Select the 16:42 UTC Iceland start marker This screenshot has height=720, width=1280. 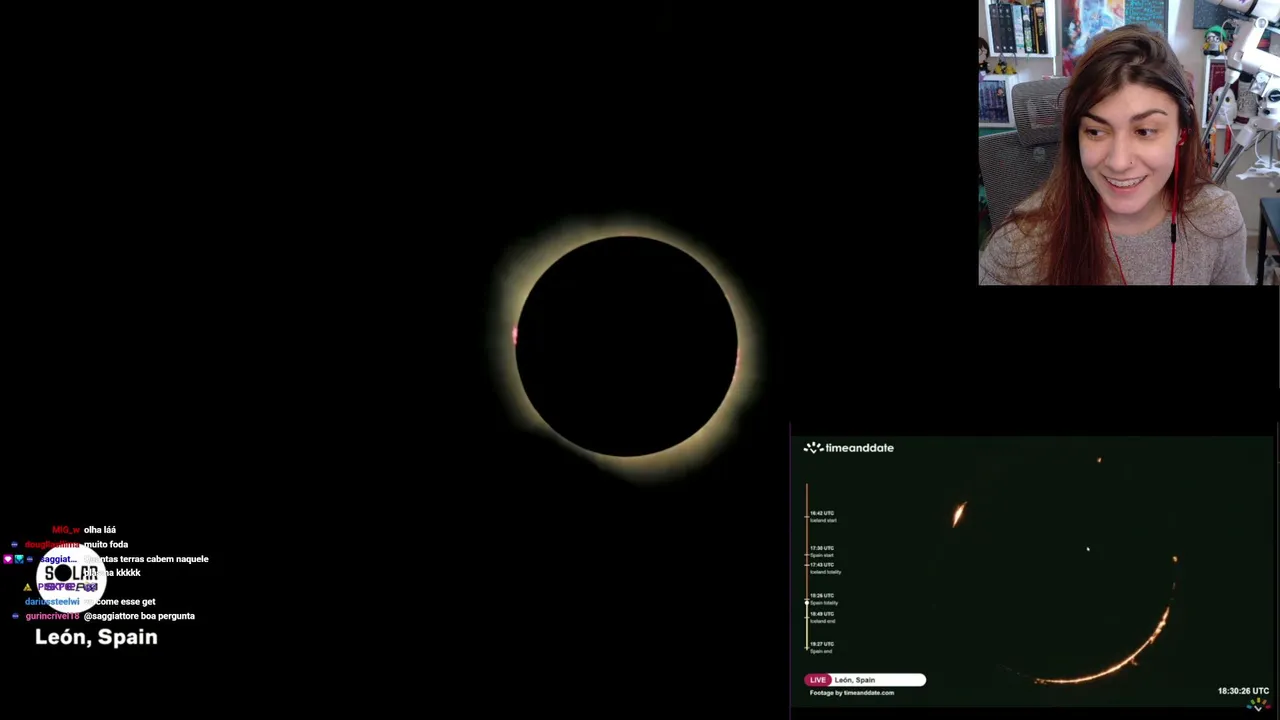pos(823,516)
